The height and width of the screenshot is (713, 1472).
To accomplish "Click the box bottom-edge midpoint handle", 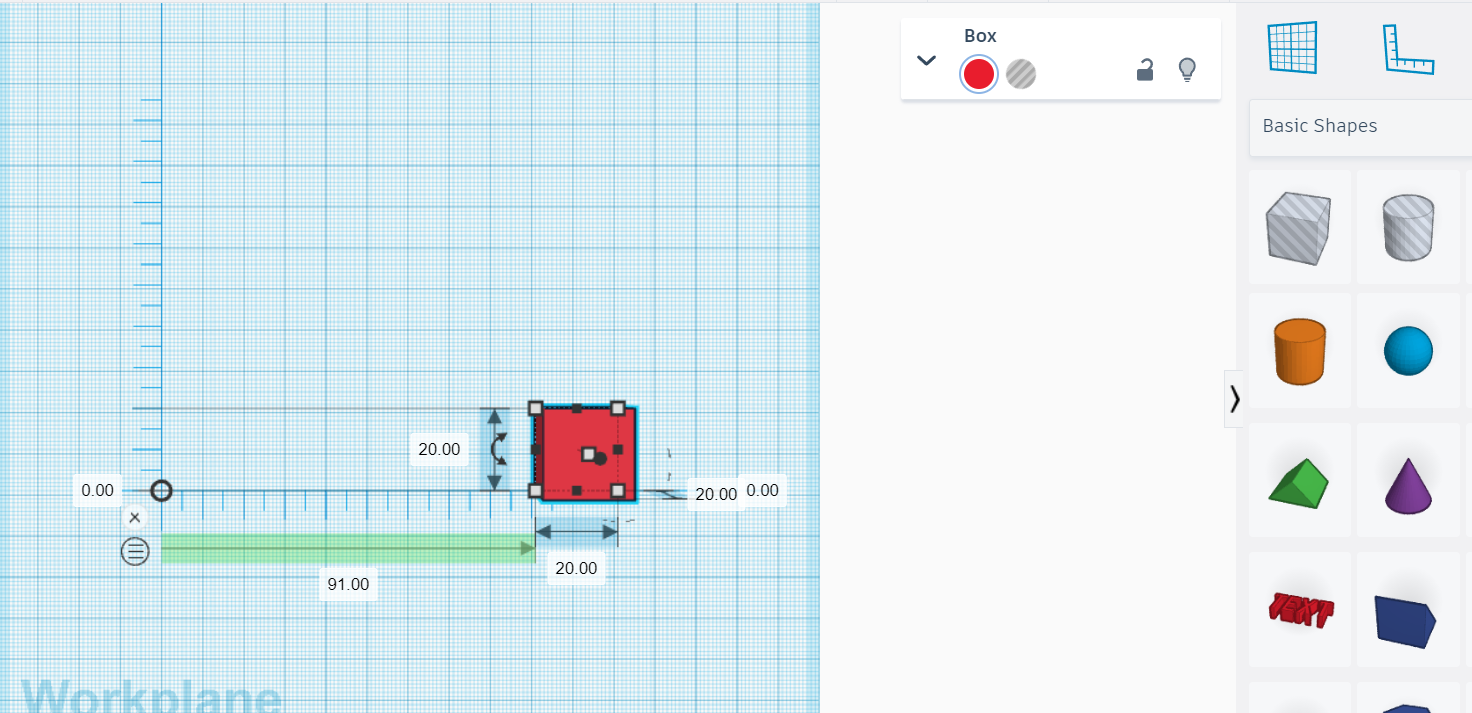I will click(577, 491).
